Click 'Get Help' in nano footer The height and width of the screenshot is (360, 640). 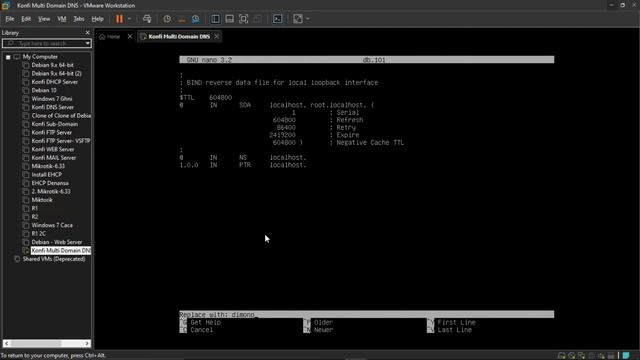(x=205, y=322)
